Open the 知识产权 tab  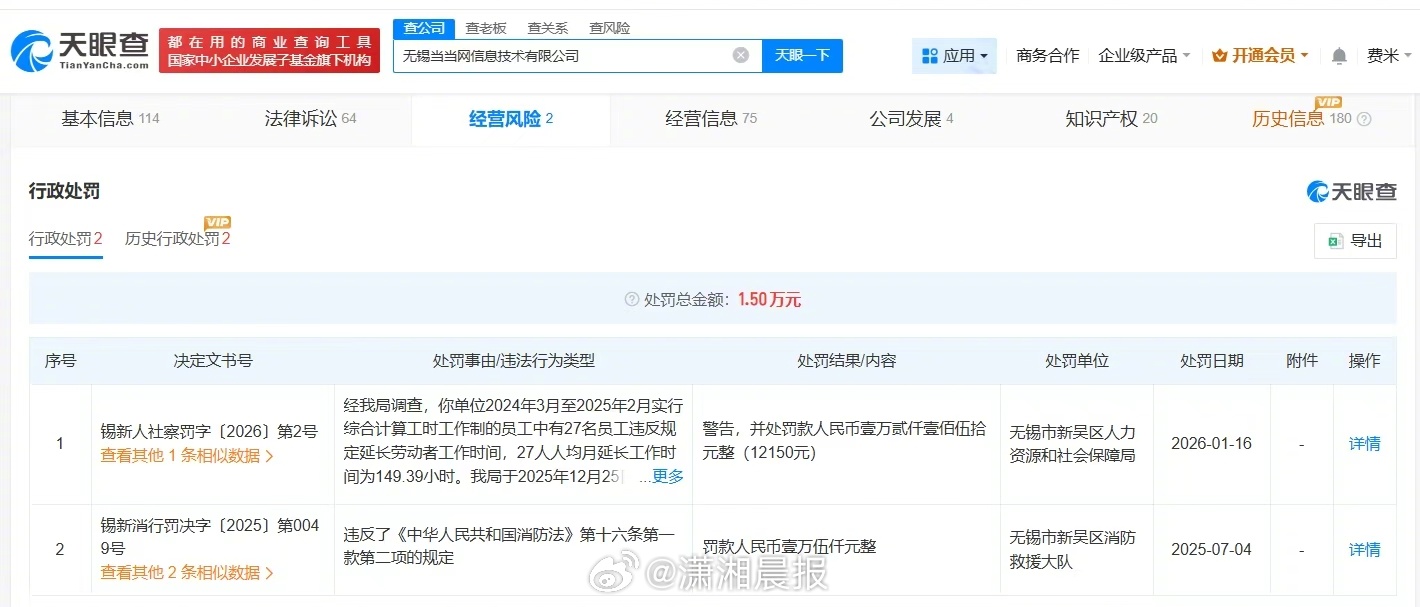[1111, 119]
